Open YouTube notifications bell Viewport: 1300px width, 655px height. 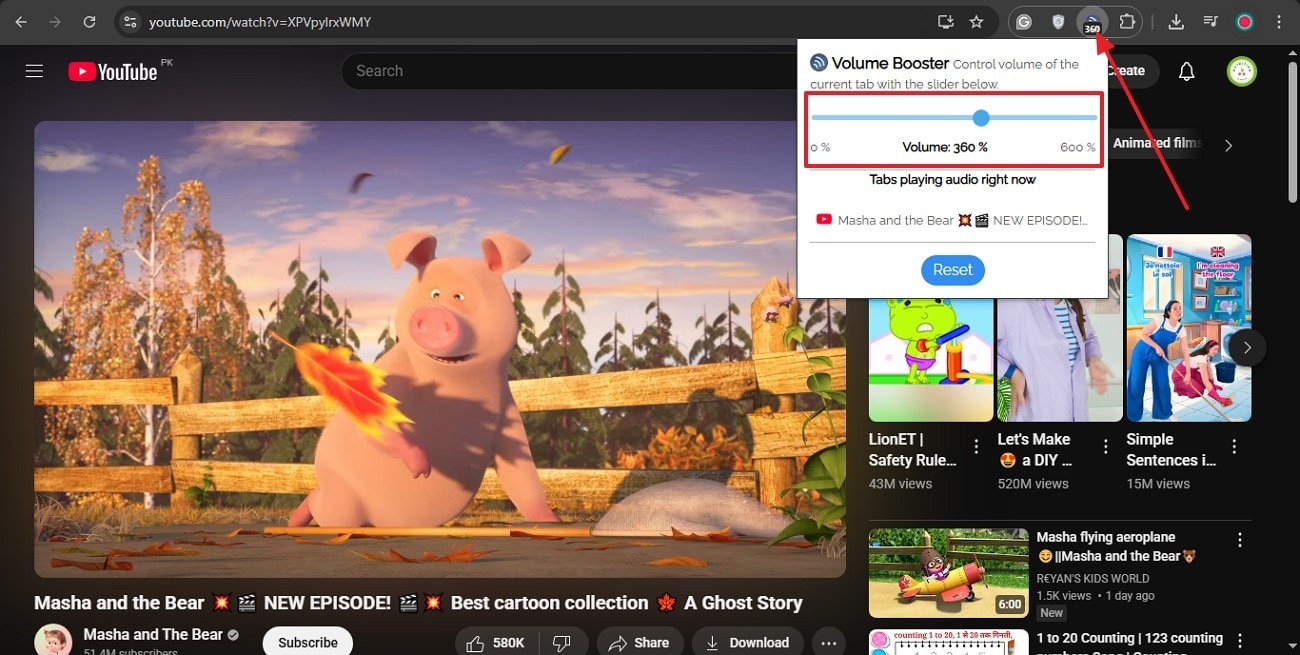click(x=1186, y=71)
